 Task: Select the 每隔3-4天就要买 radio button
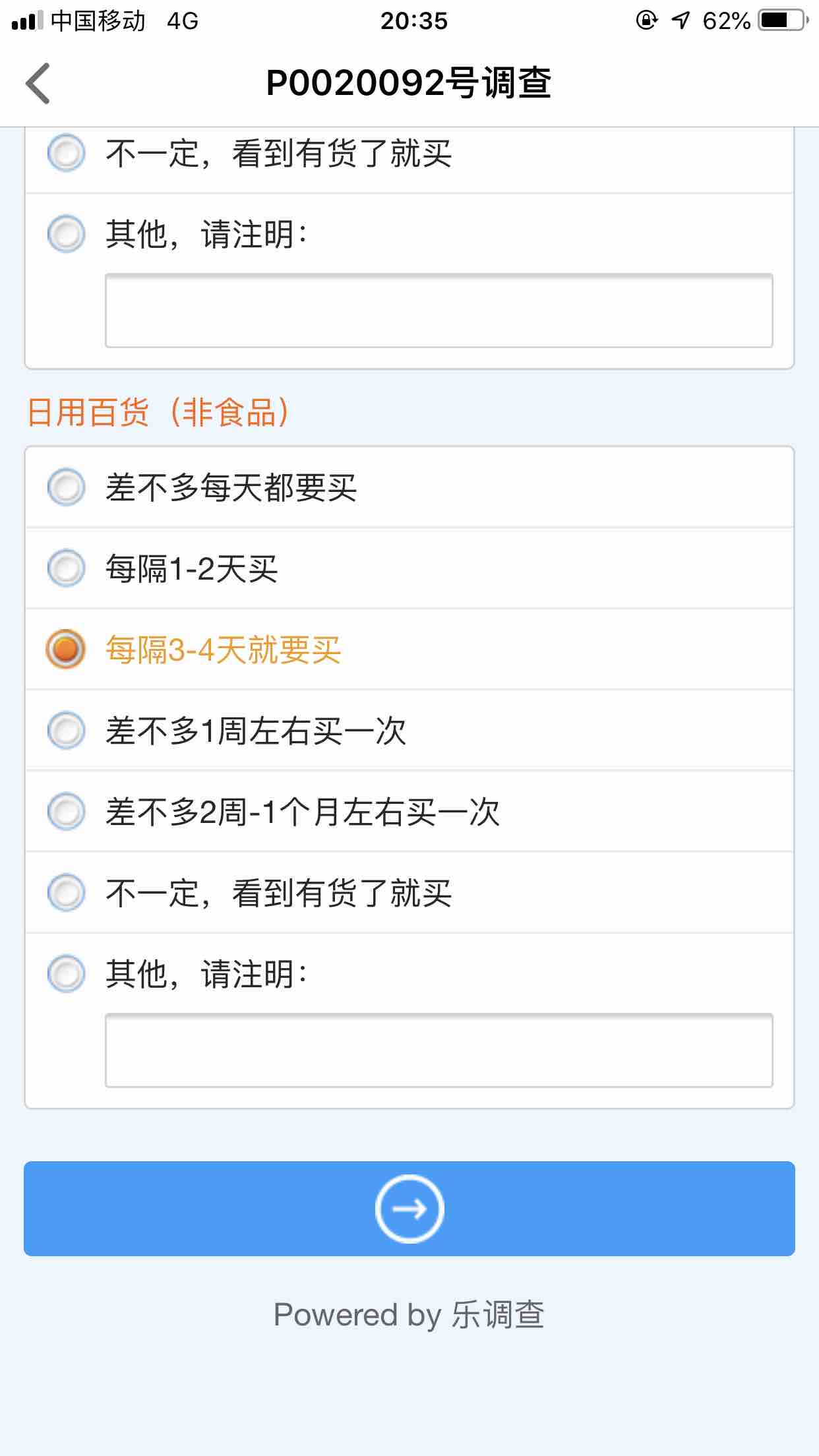pos(67,650)
